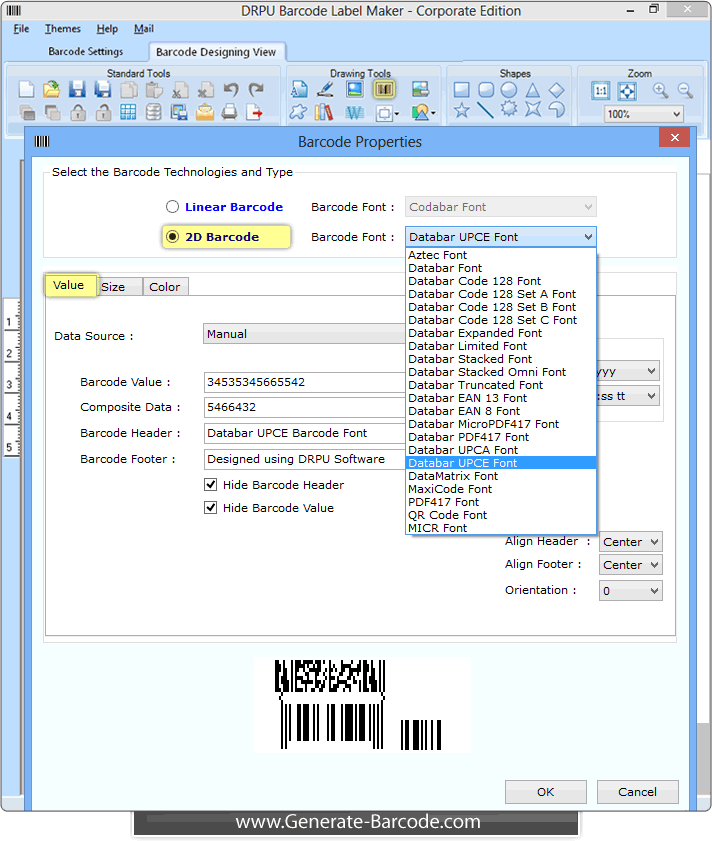Click the Print icon in Standard Tools

point(230,112)
